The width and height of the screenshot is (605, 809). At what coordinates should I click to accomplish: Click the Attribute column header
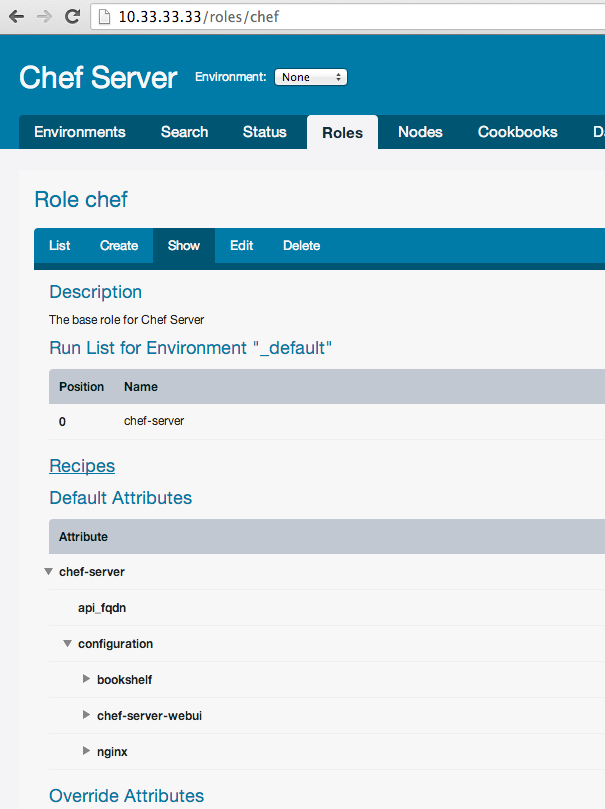tap(83, 537)
